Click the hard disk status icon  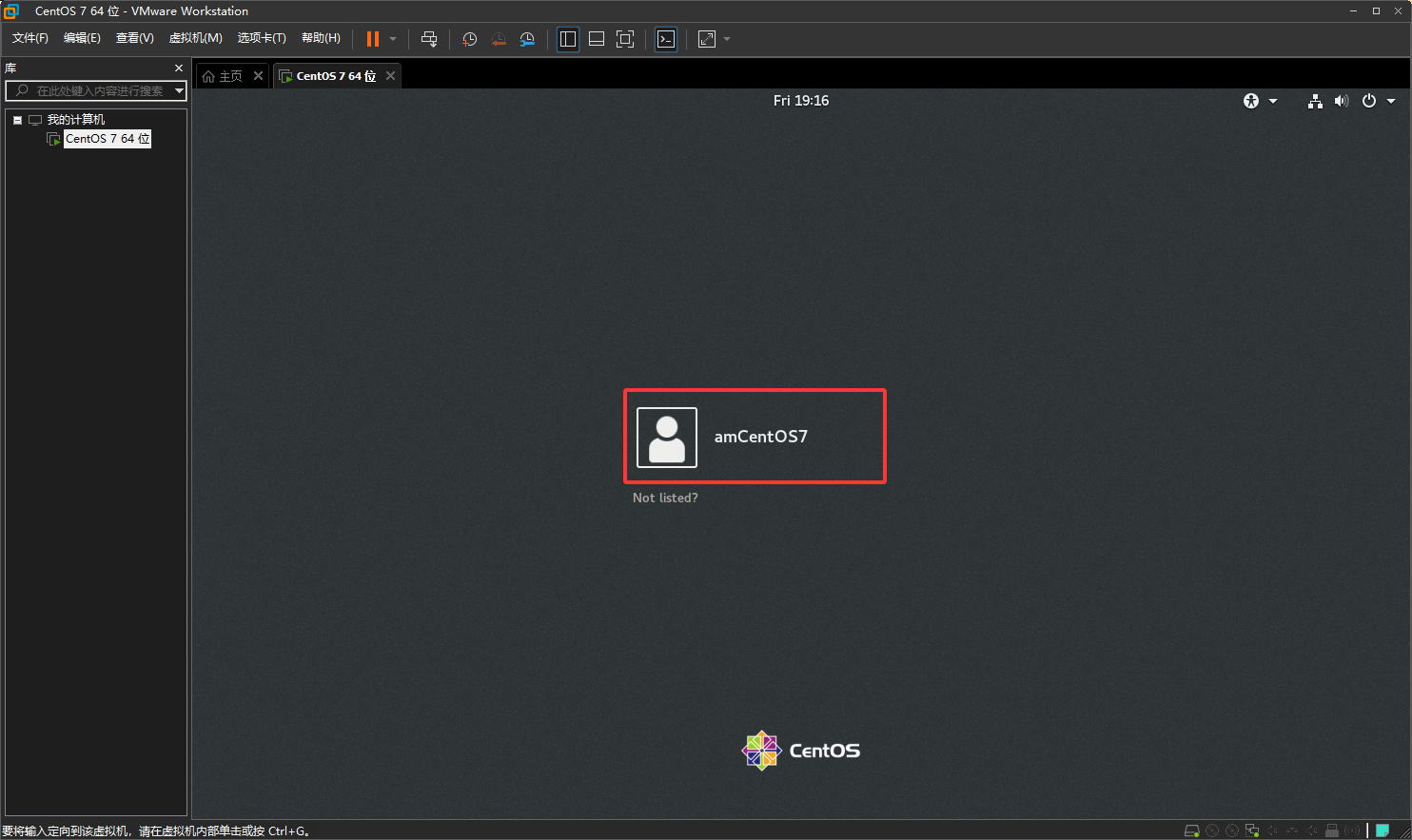click(1192, 830)
